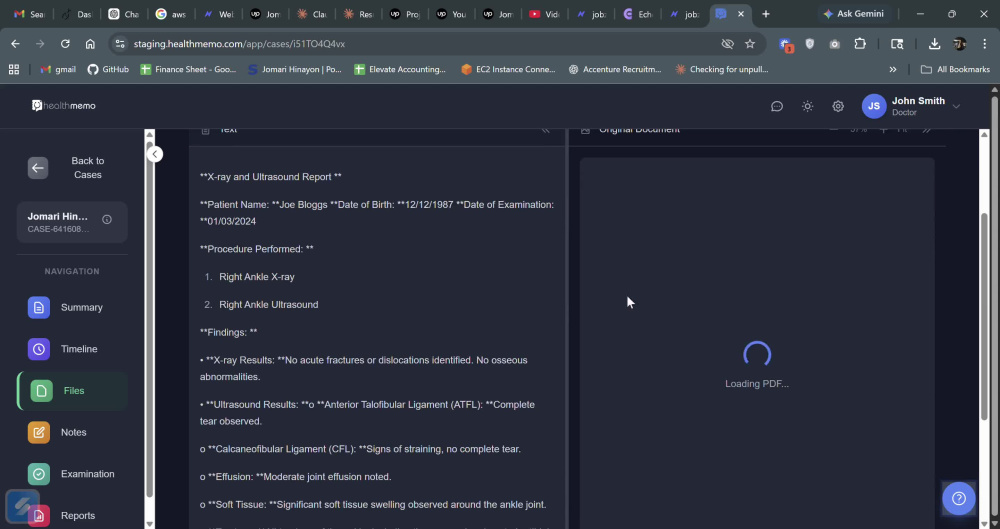Open the Summary navigation item
Viewport: 1000px width, 529px height.
[x=72, y=308]
